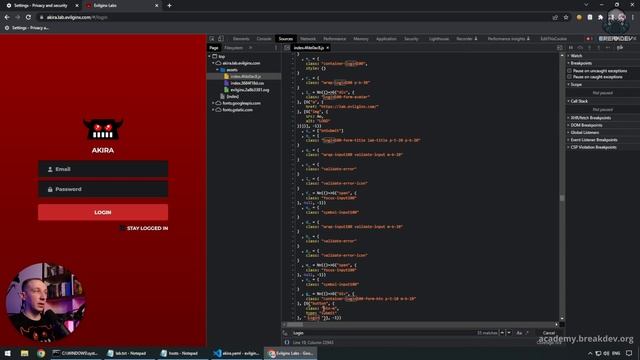640x360 pixels.
Task: Switch to the Network panel tab
Action: [308, 39]
